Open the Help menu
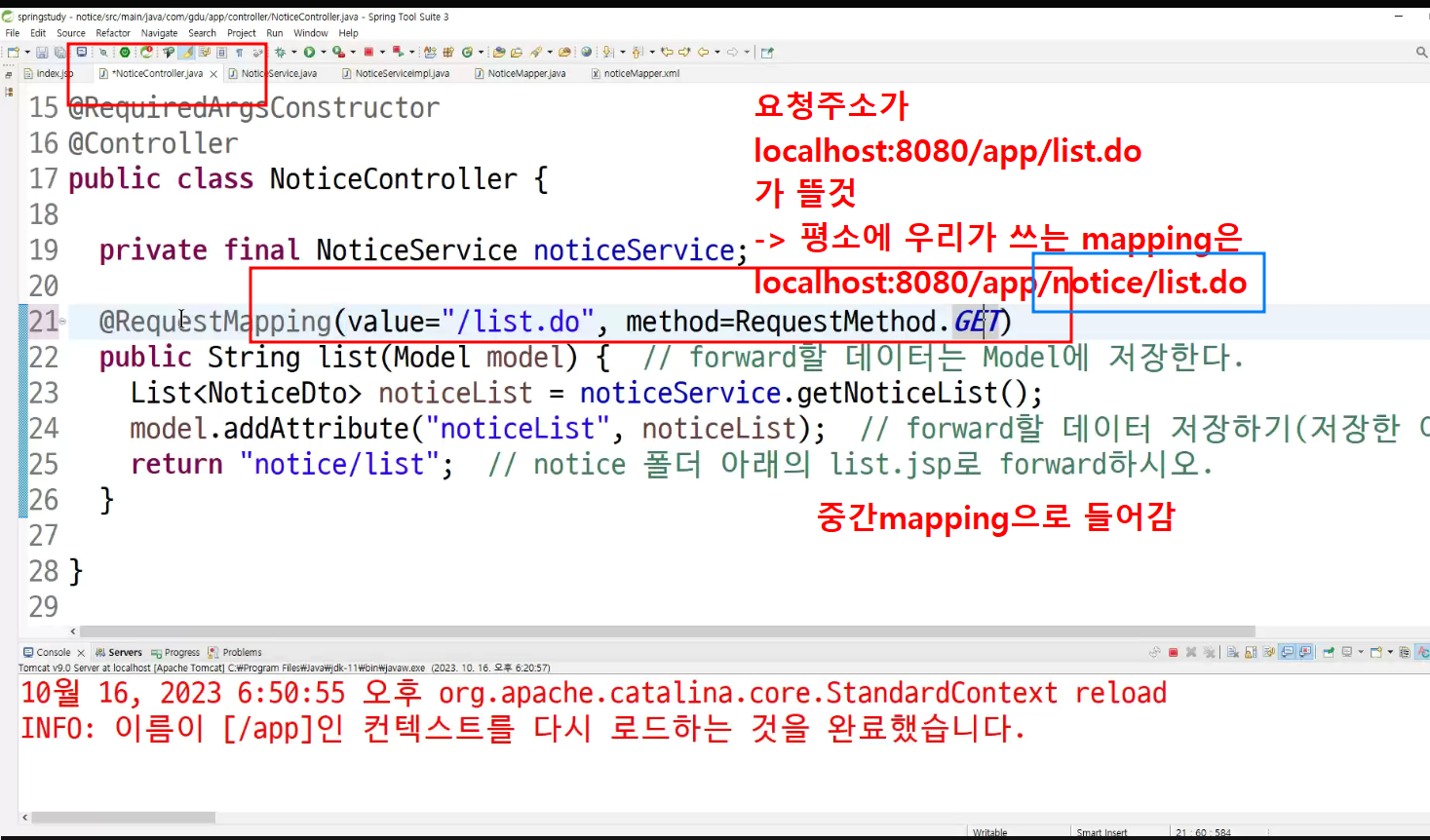This screenshot has width=1430, height=840. coord(349,33)
